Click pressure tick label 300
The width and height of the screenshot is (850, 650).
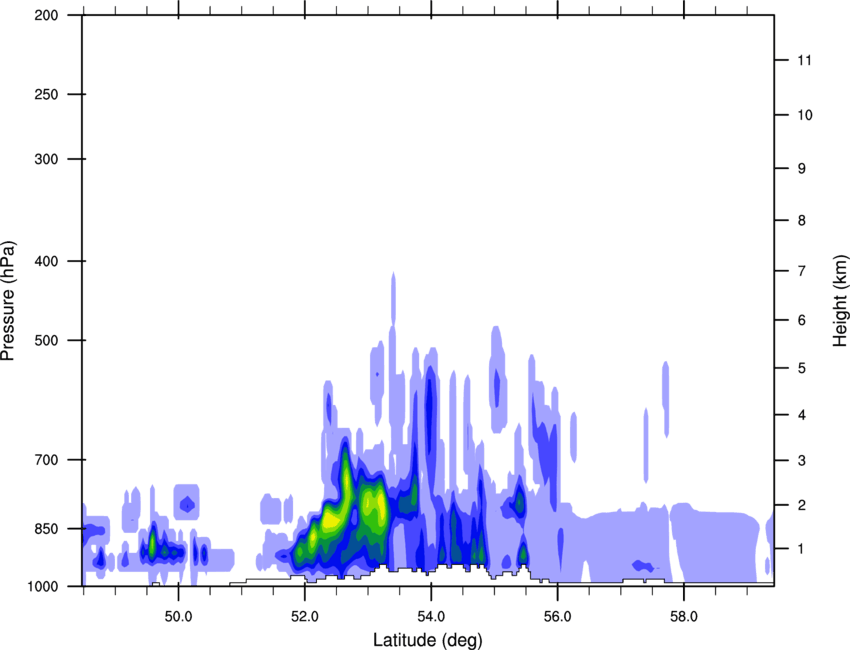click(x=46, y=159)
